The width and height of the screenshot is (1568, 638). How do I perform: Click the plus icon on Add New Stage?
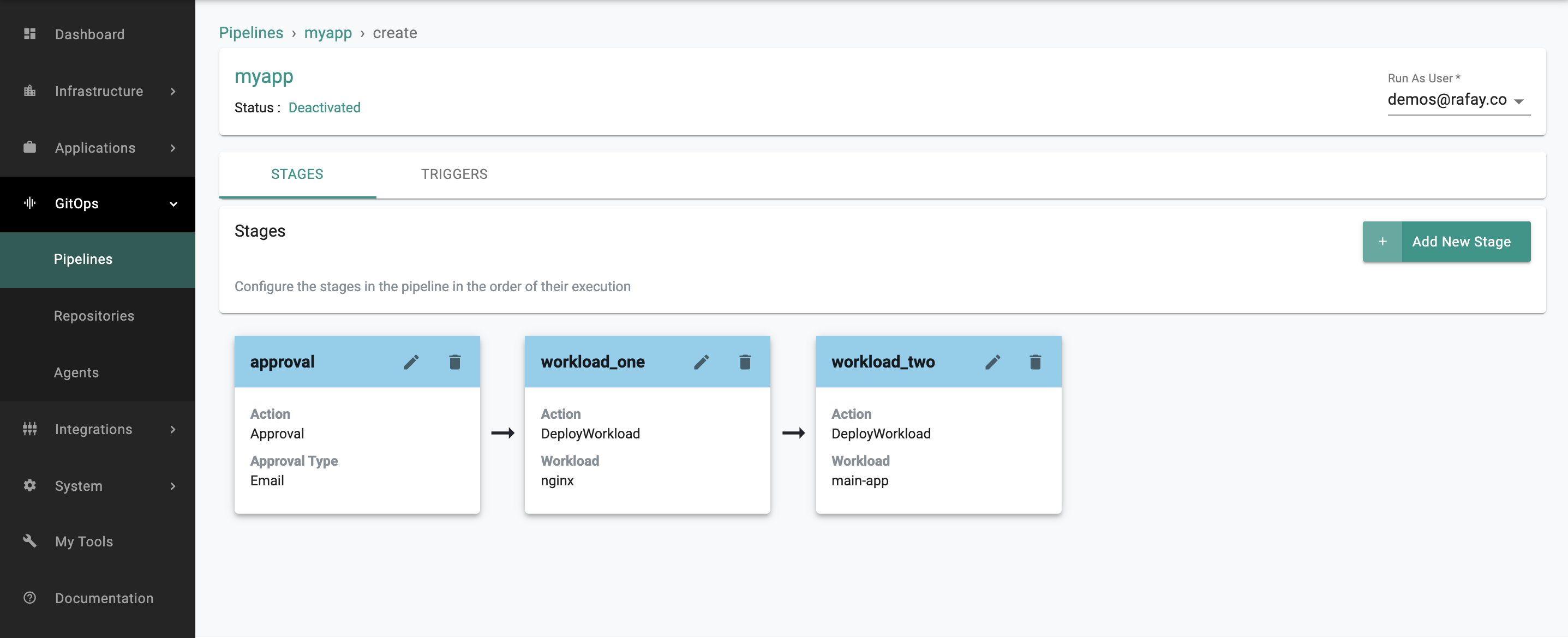(x=1383, y=242)
